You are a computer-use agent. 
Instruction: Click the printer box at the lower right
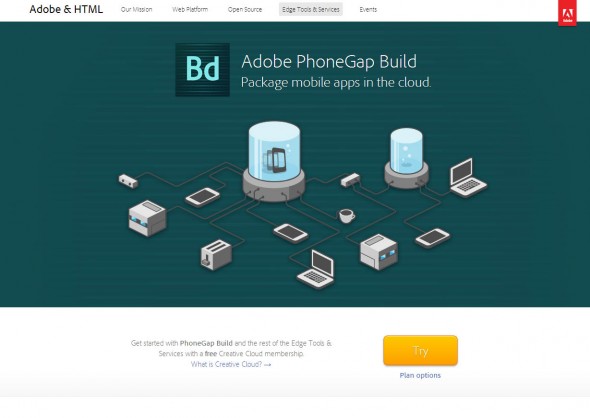click(x=379, y=252)
